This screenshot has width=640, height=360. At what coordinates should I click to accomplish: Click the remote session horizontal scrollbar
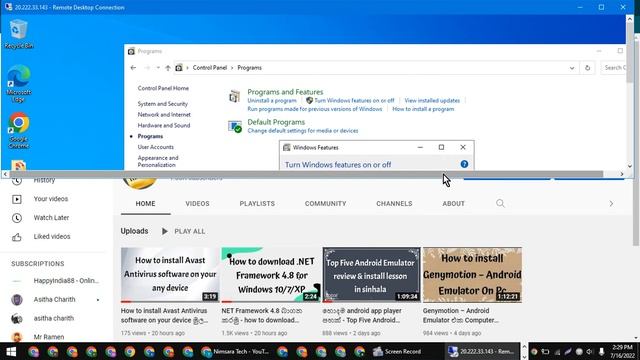306,174
